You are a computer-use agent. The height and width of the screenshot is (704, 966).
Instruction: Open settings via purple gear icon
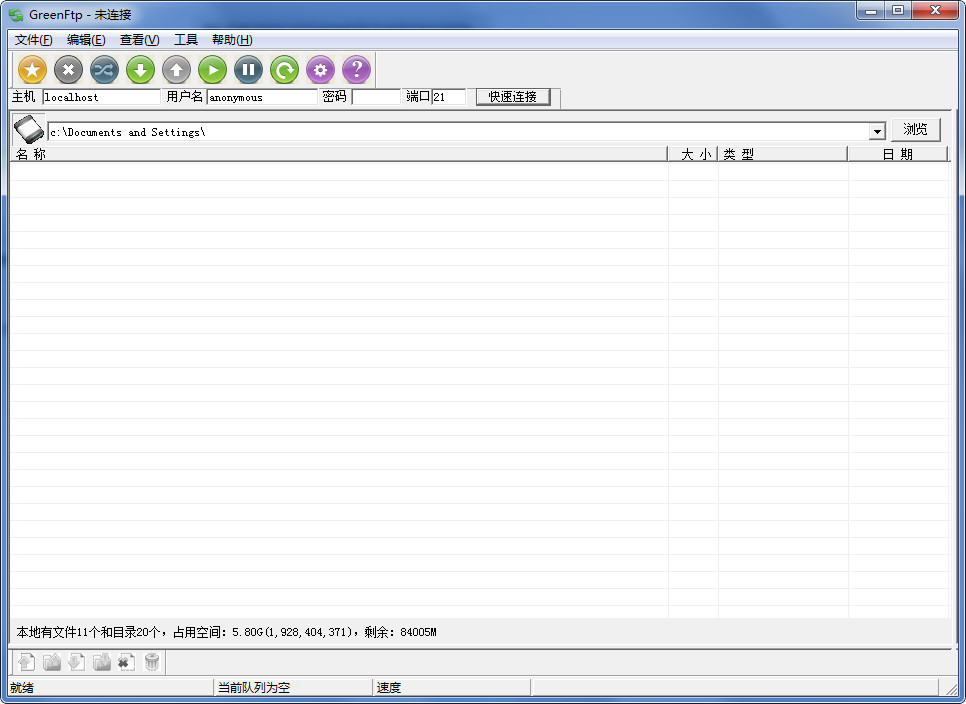point(321,70)
